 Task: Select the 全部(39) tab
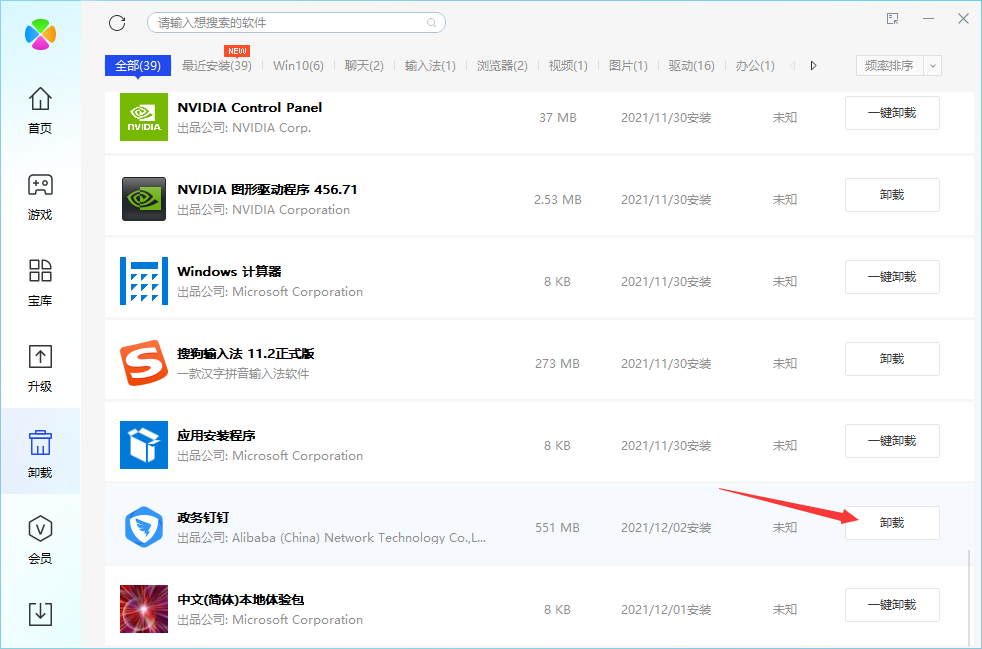click(138, 66)
